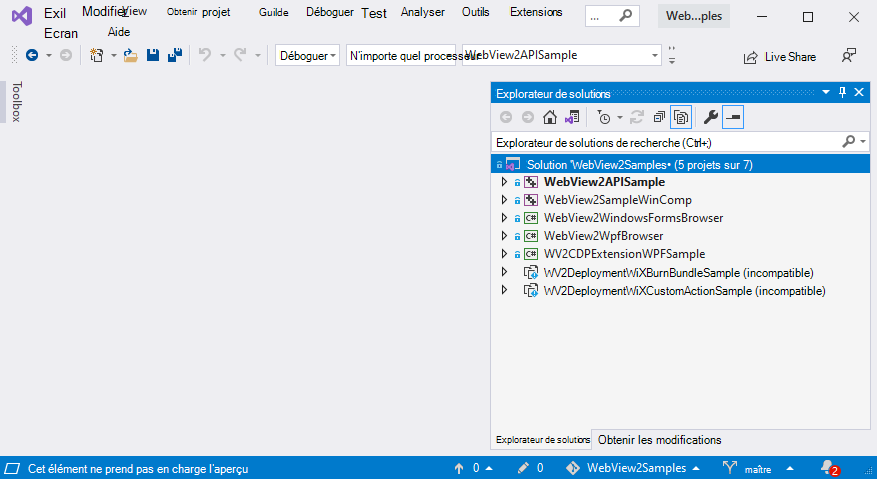Open the Outils menu
Viewport: 877px width, 479px height.
(475, 12)
